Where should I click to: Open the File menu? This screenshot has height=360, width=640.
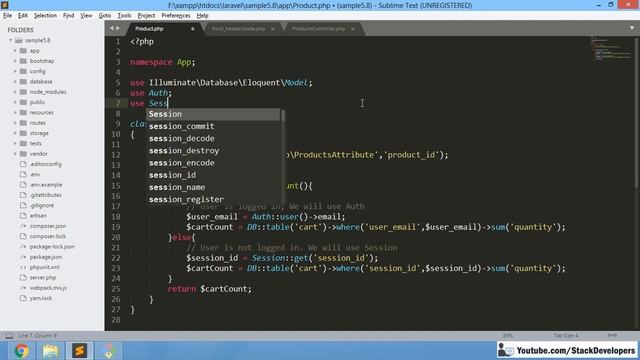pos(7,16)
